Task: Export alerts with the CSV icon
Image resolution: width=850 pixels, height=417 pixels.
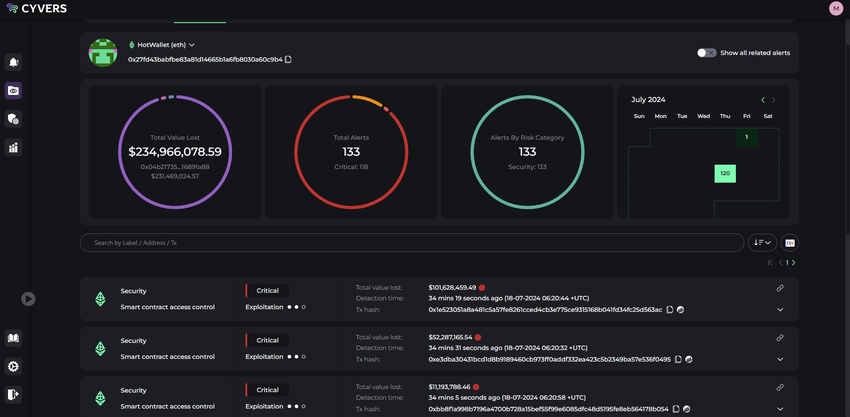Action: [x=789, y=242]
